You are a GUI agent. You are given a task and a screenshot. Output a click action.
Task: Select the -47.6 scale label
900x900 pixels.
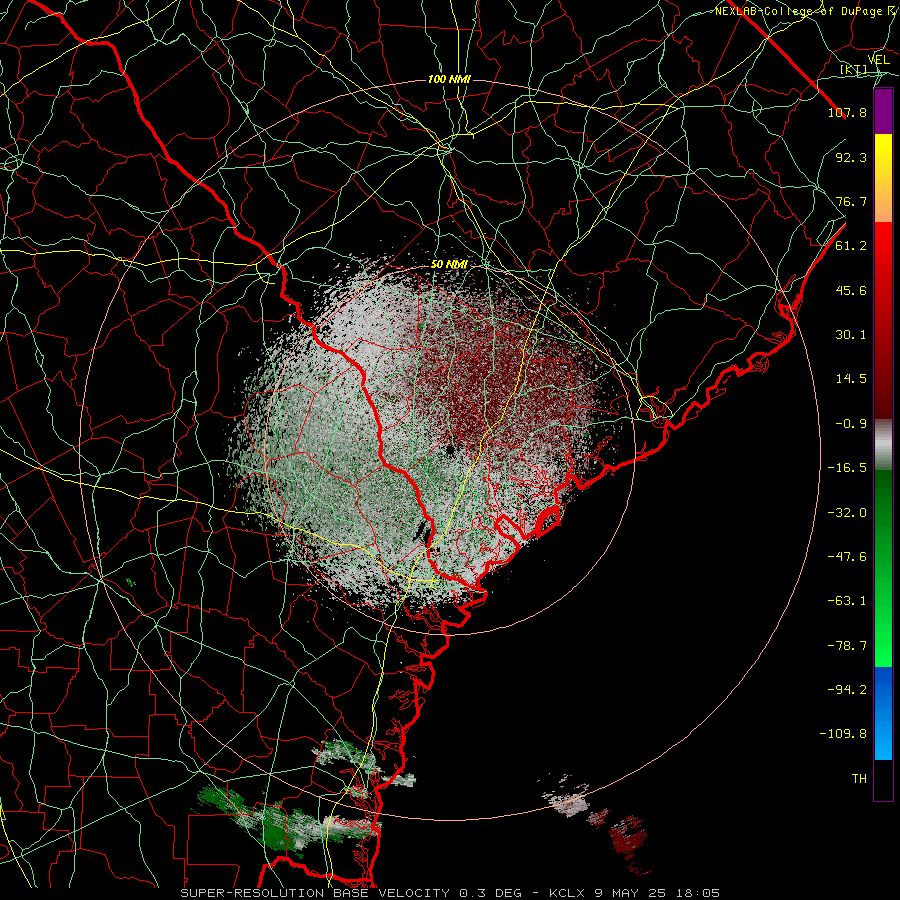tap(847, 557)
